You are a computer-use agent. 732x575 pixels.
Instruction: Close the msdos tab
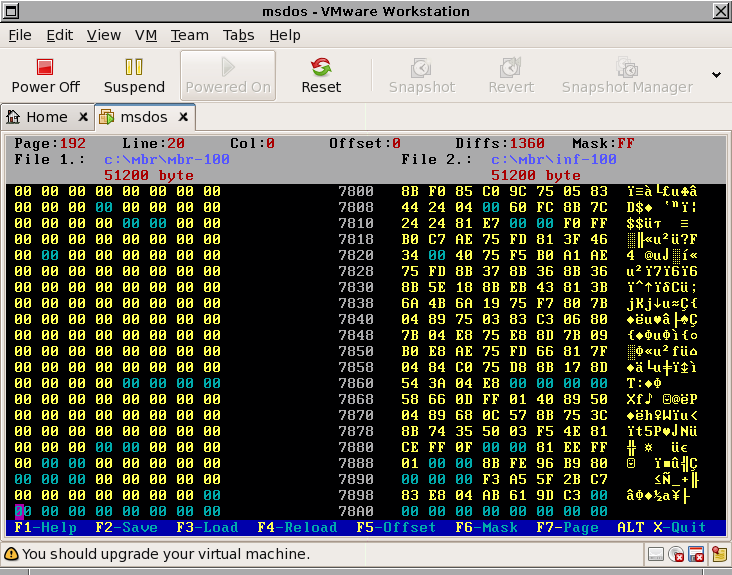183,117
